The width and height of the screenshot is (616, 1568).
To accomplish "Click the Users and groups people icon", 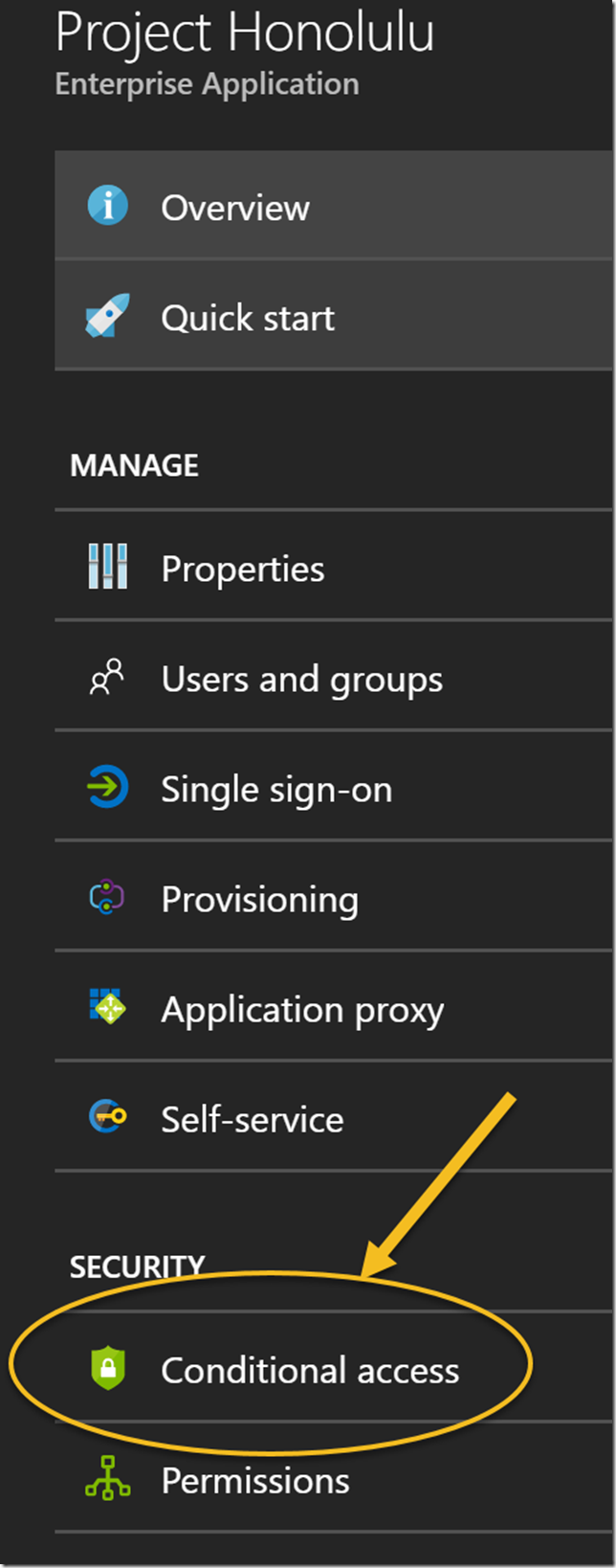I will pyautogui.click(x=107, y=678).
